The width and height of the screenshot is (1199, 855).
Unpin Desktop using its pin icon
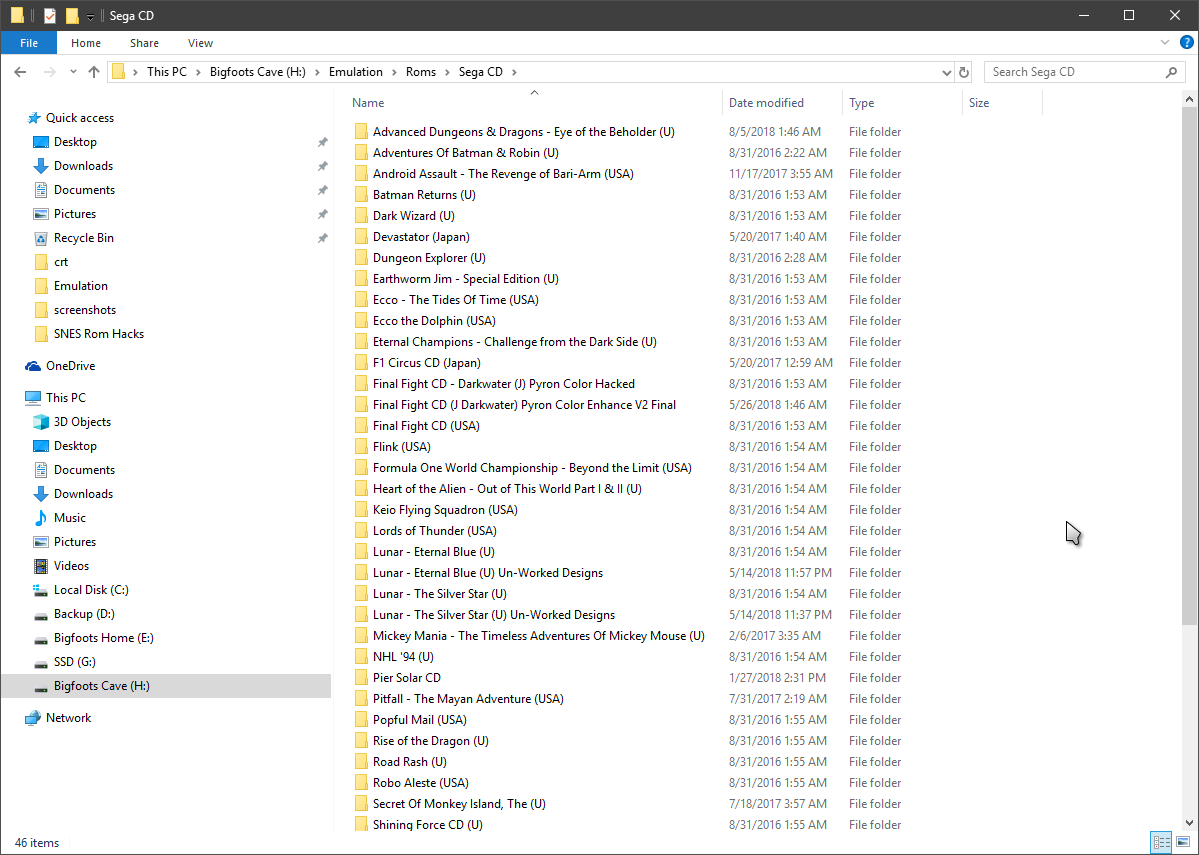click(323, 142)
